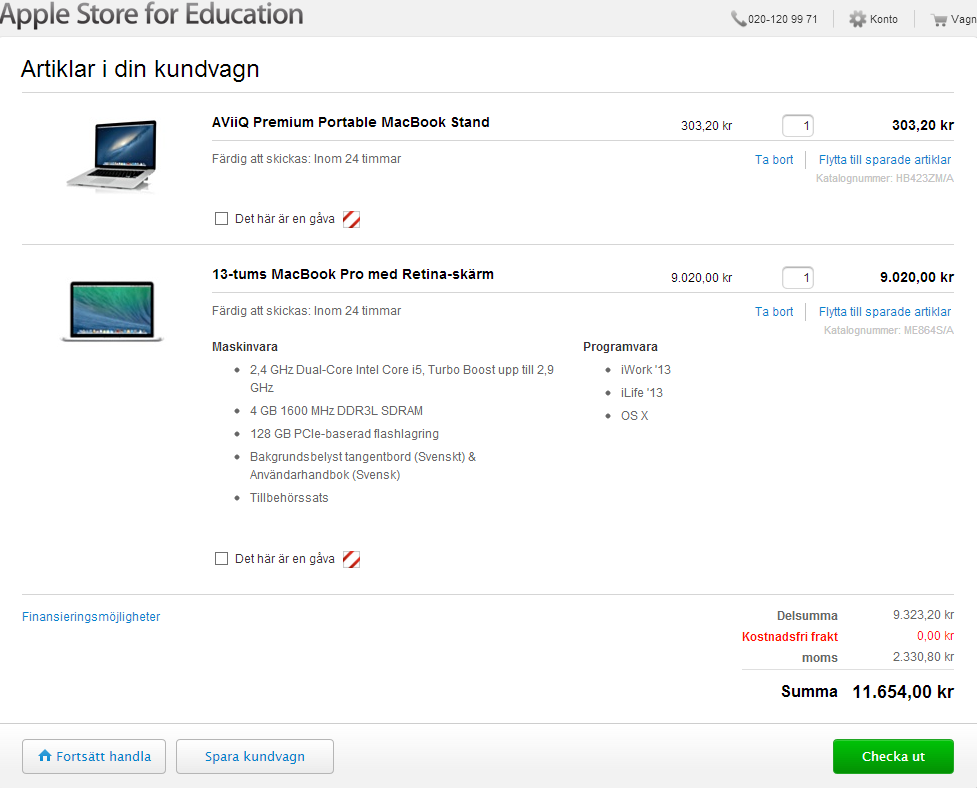Click quantity field for AViiQ stand
This screenshot has width=977, height=788.
[798, 126]
